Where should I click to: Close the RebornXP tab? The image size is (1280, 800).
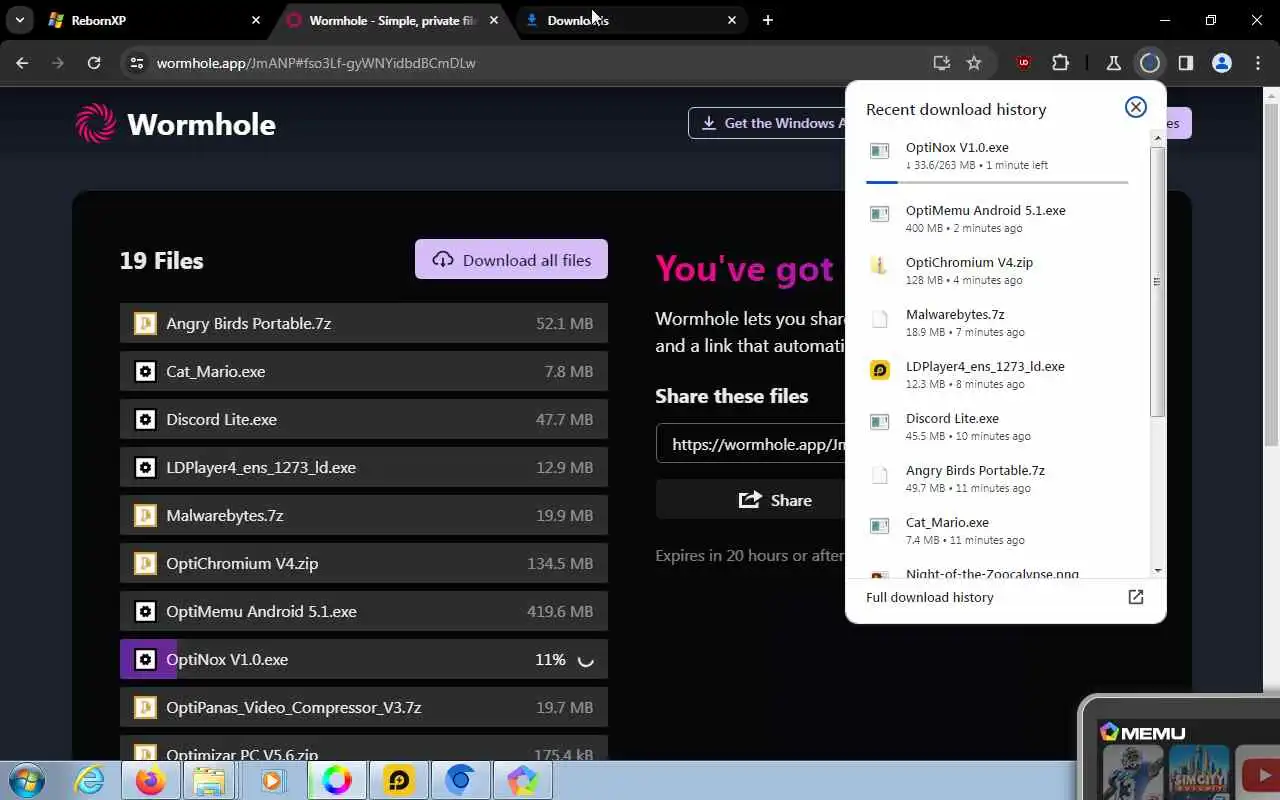[x=256, y=20]
